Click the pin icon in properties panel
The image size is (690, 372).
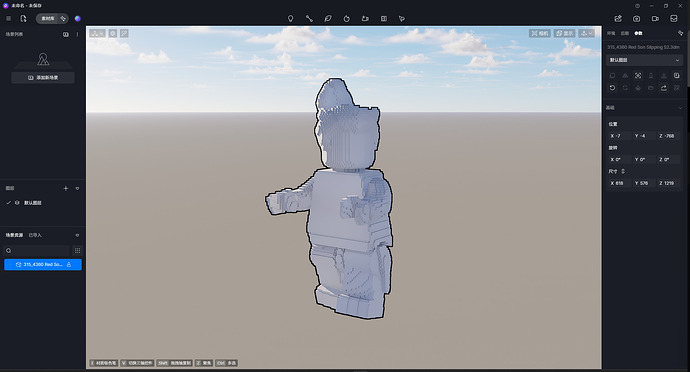(x=680, y=33)
